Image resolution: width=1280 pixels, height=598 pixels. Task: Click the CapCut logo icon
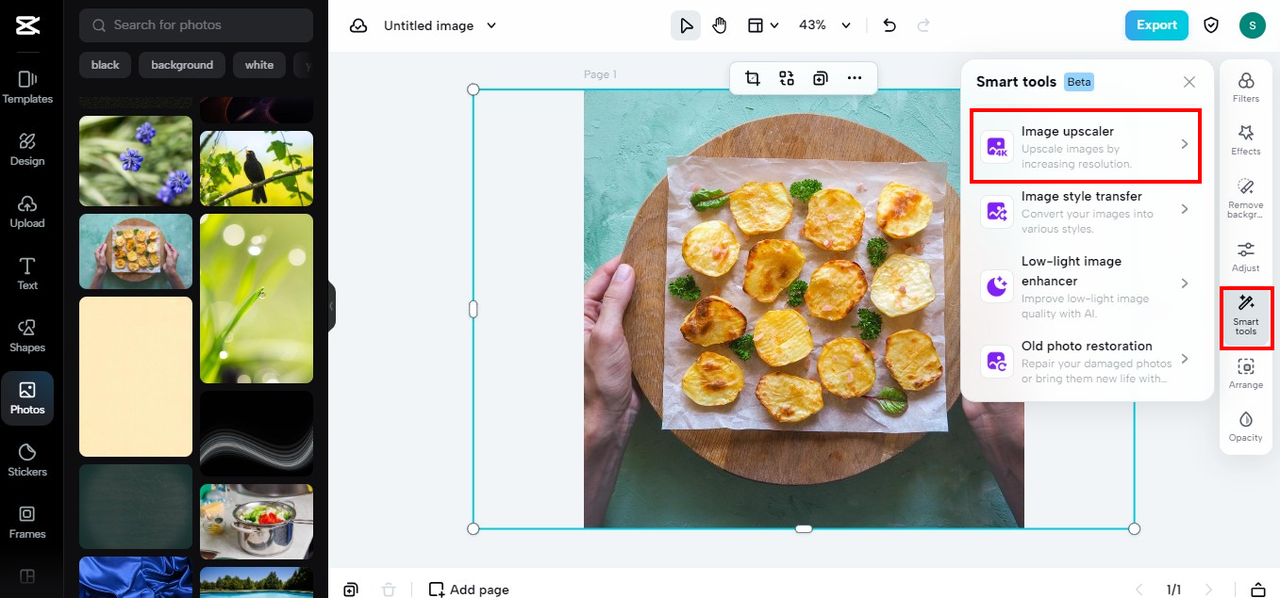click(27, 26)
